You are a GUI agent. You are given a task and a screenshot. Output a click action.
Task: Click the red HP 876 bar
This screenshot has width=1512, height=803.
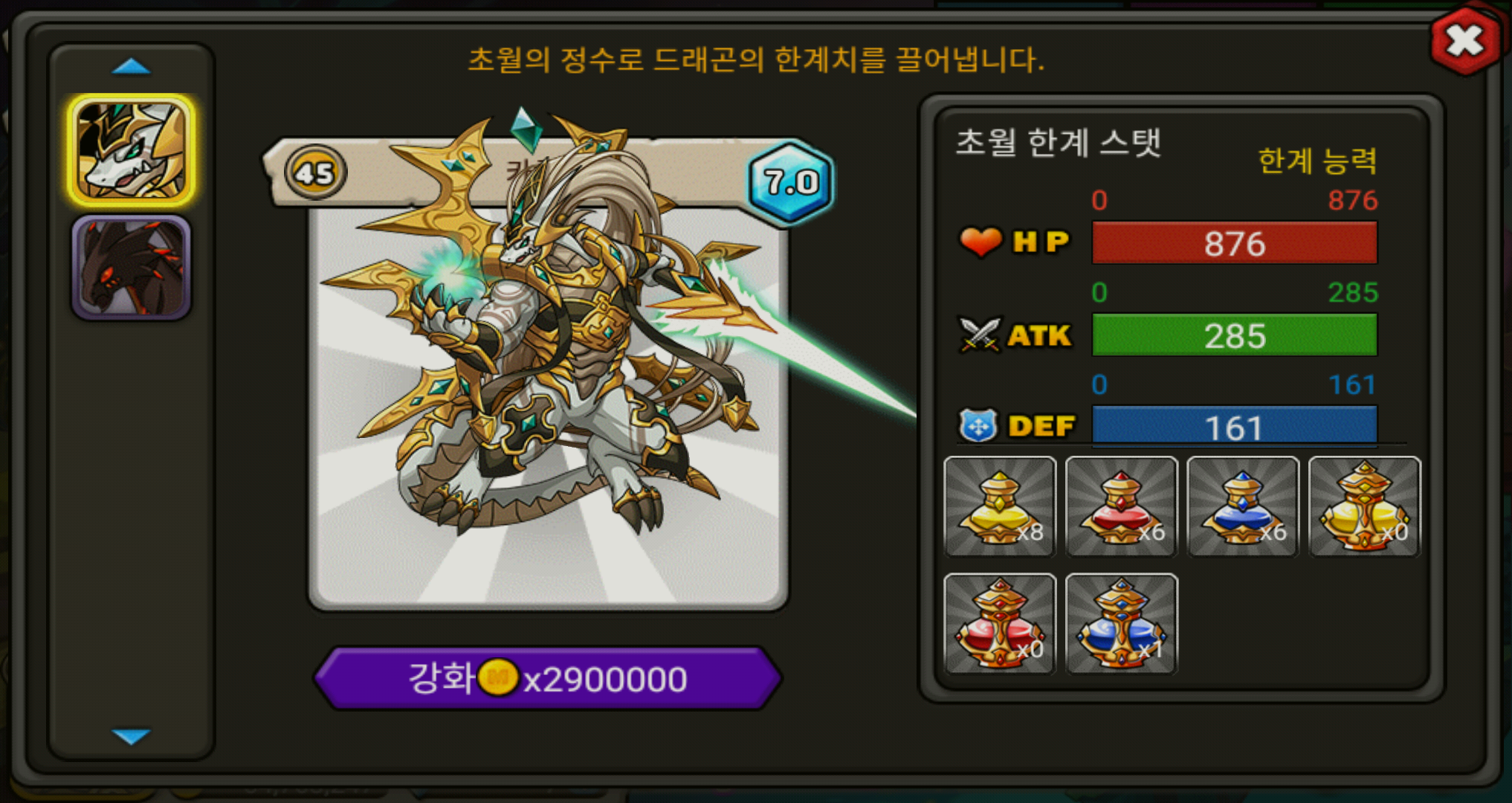[1234, 242]
